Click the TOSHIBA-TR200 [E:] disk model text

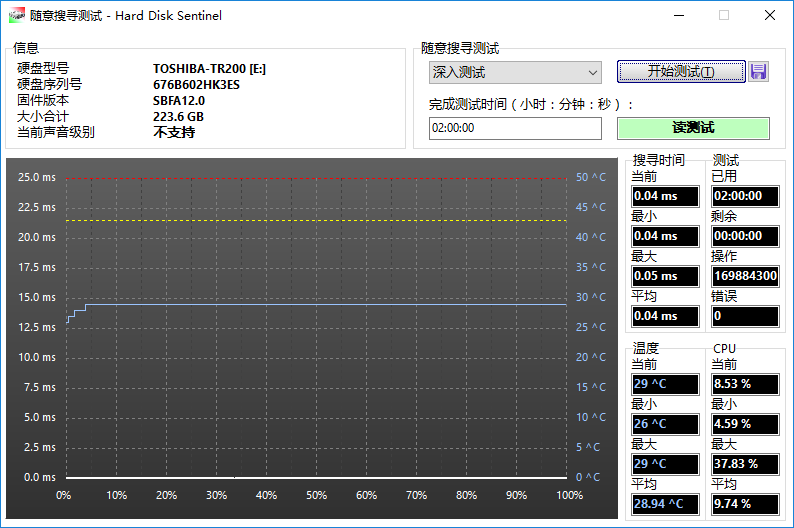(209, 69)
